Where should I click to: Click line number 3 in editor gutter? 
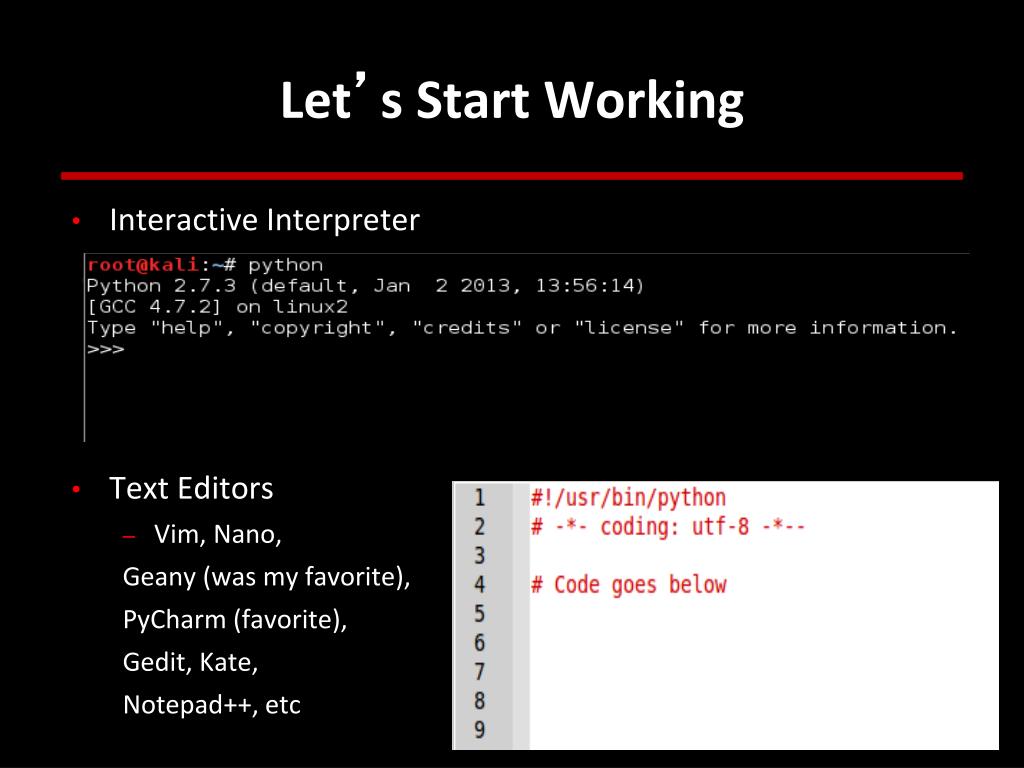(480, 556)
